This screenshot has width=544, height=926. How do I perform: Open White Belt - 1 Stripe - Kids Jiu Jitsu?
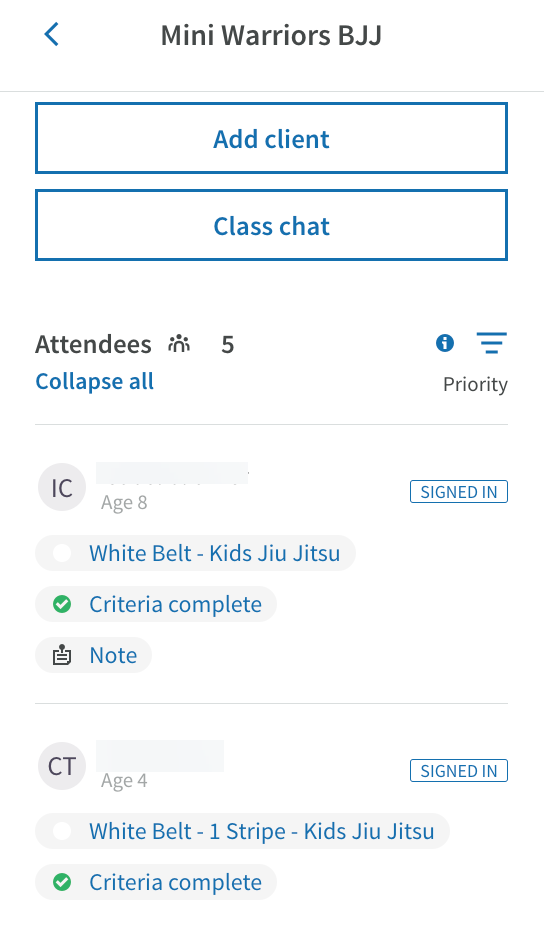point(262,832)
